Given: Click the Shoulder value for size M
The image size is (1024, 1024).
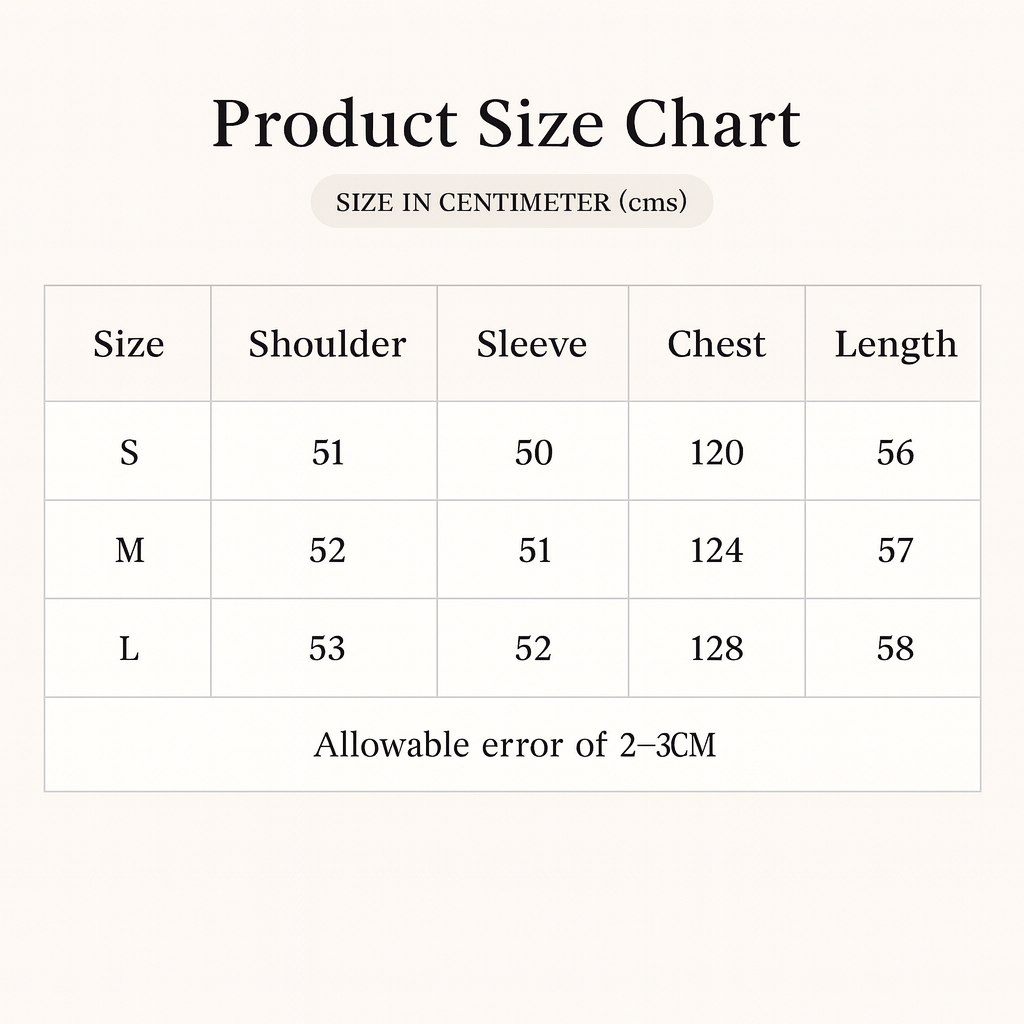Looking at the screenshot, I should (327, 550).
